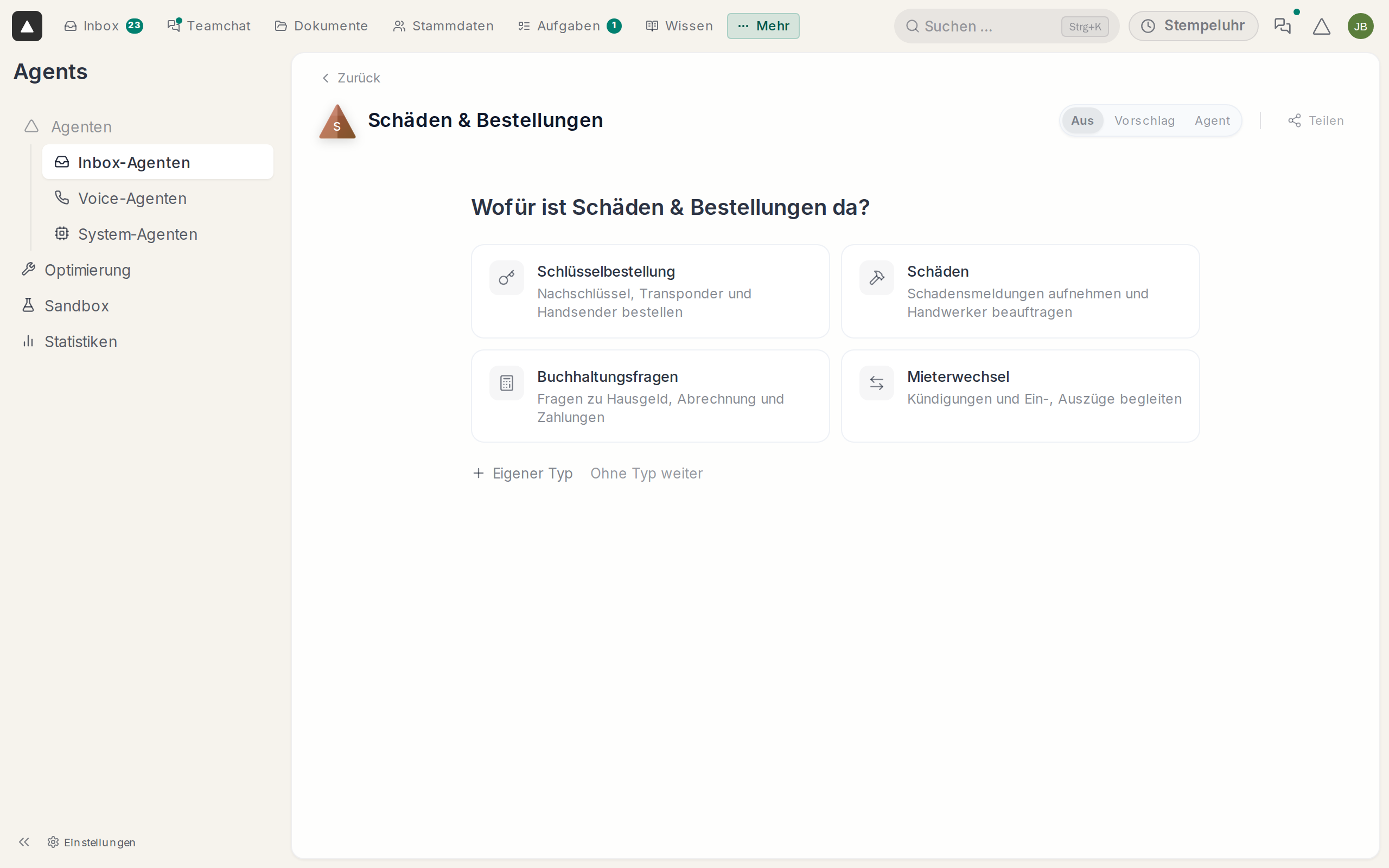Add an Eigener Typ
This screenshot has width=1389, height=868.
pyautogui.click(x=523, y=473)
